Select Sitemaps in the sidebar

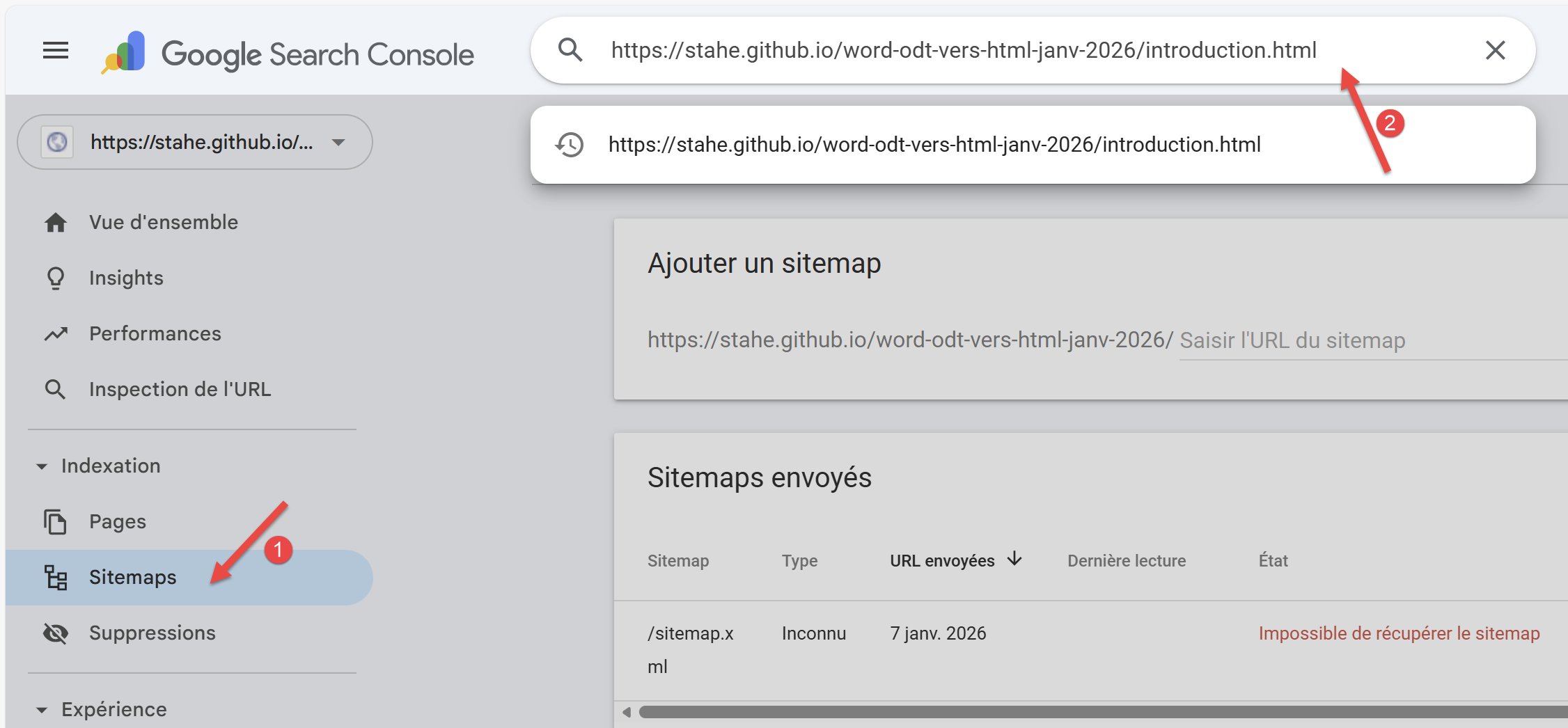coord(132,578)
